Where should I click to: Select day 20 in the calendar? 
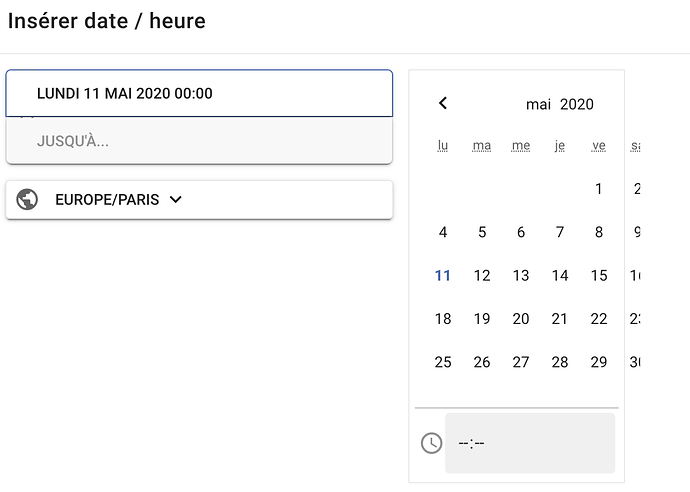[x=521, y=319]
